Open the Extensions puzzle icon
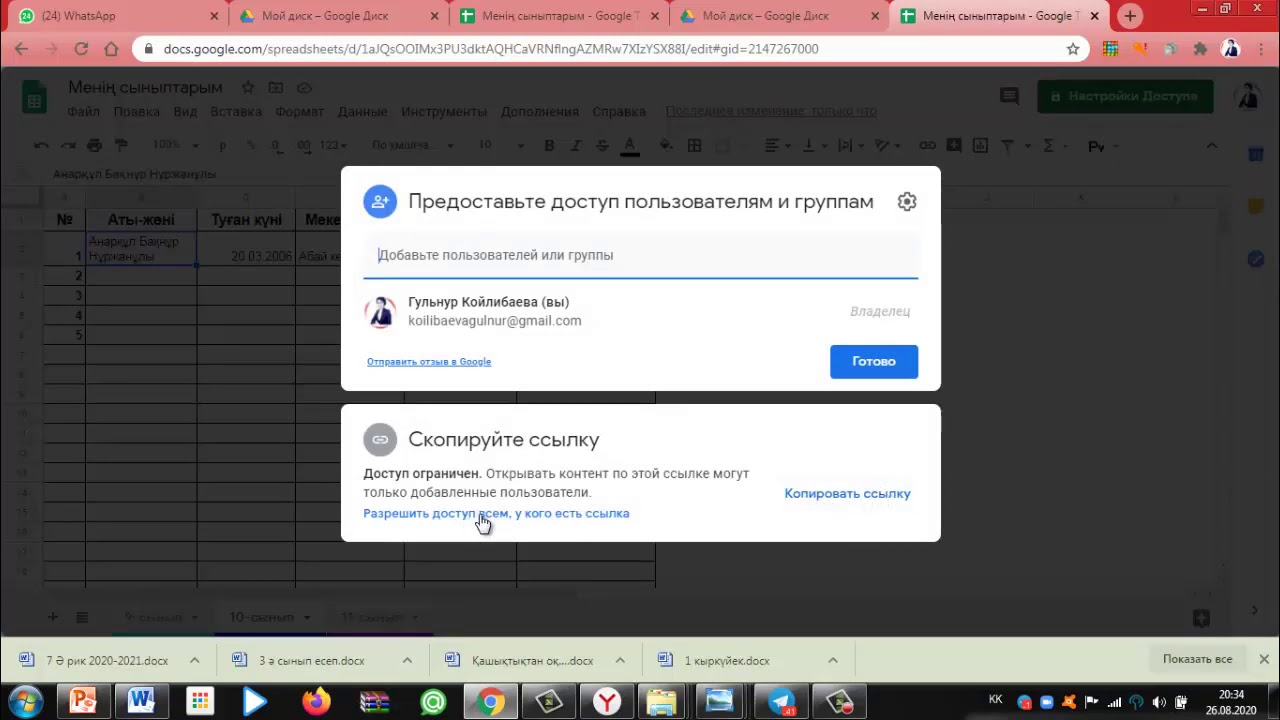 (x=1201, y=48)
